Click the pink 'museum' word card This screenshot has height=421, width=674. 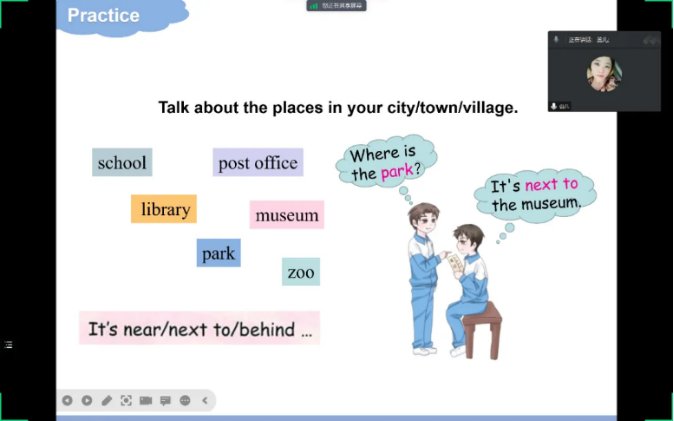(287, 215)
